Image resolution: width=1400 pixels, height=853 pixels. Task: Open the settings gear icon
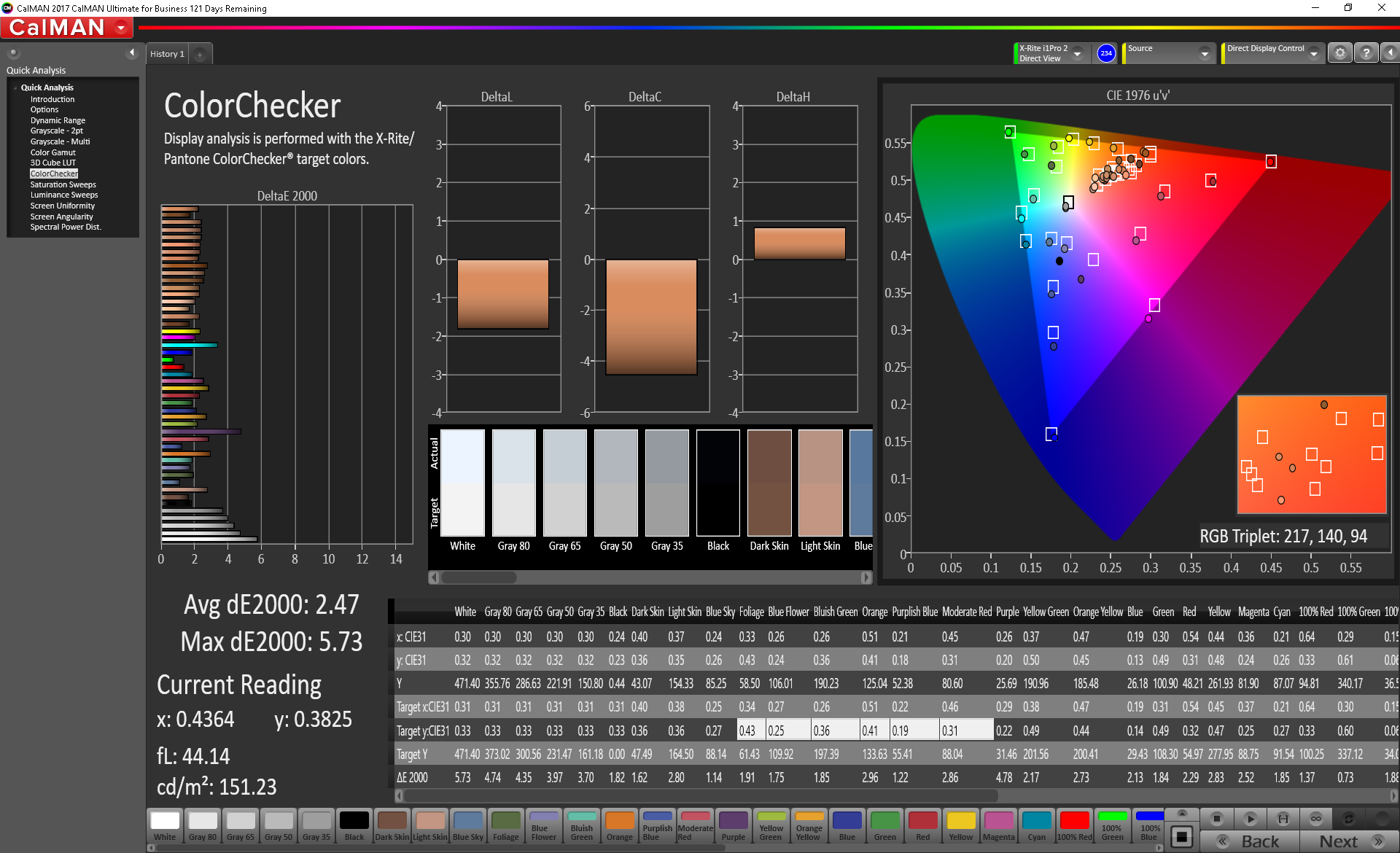point(1339,53)
